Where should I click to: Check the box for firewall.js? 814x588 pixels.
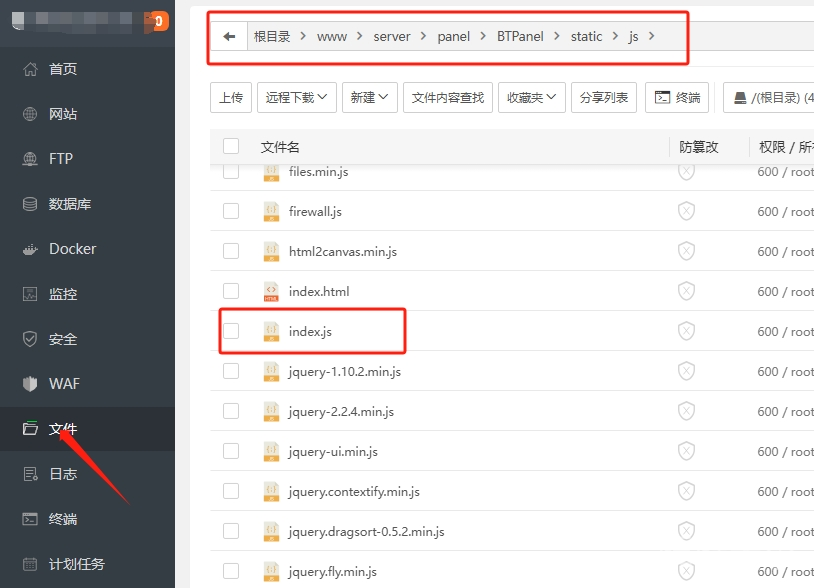click(x=231, y=211)
